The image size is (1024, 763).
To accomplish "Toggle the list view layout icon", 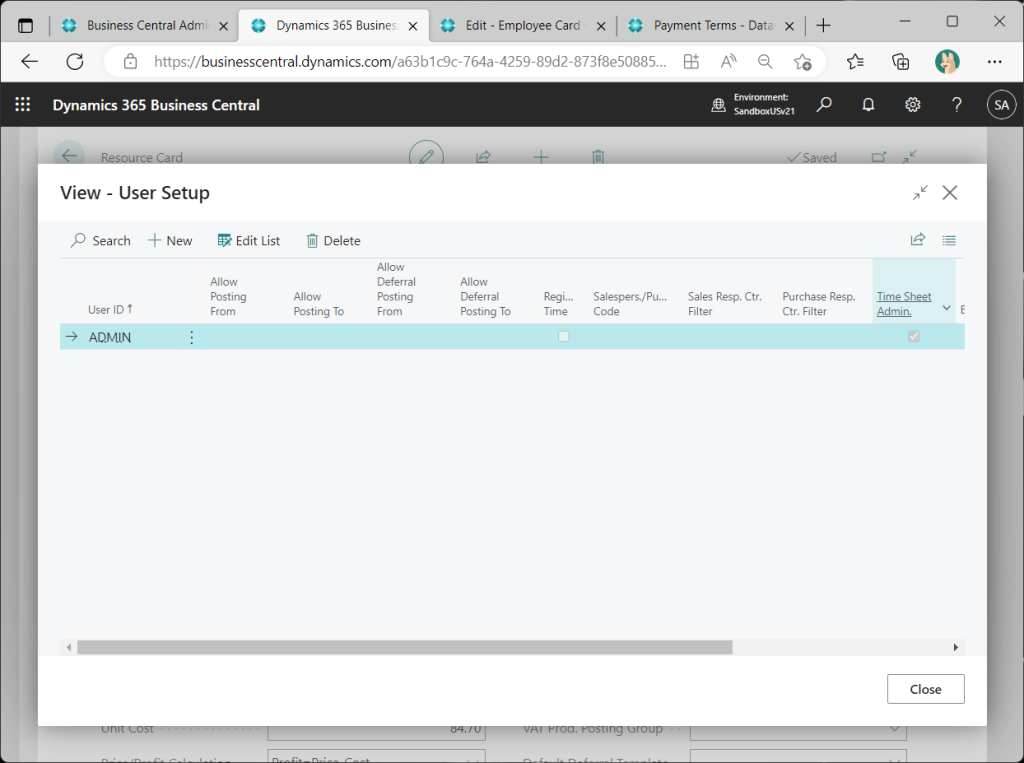I will 949,240.
